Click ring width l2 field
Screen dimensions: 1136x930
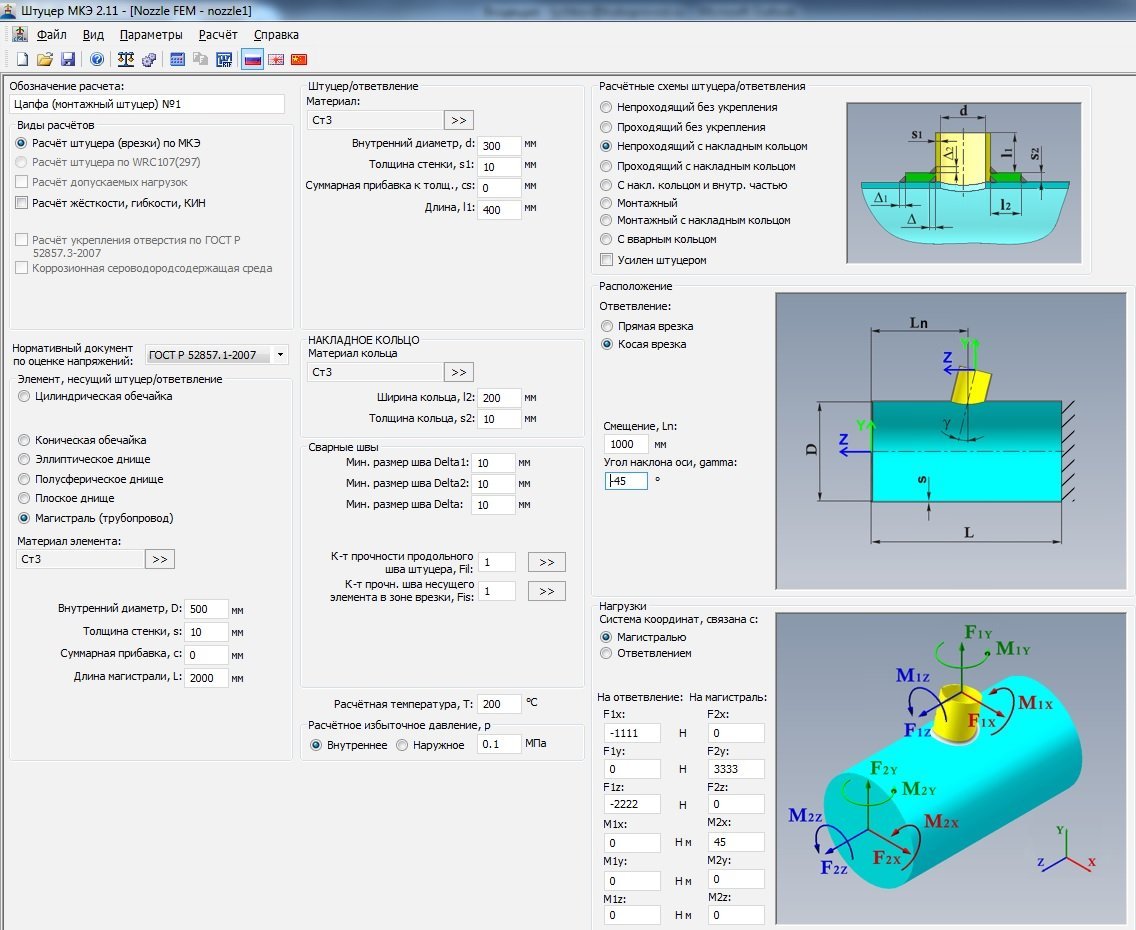click(498, 398)
